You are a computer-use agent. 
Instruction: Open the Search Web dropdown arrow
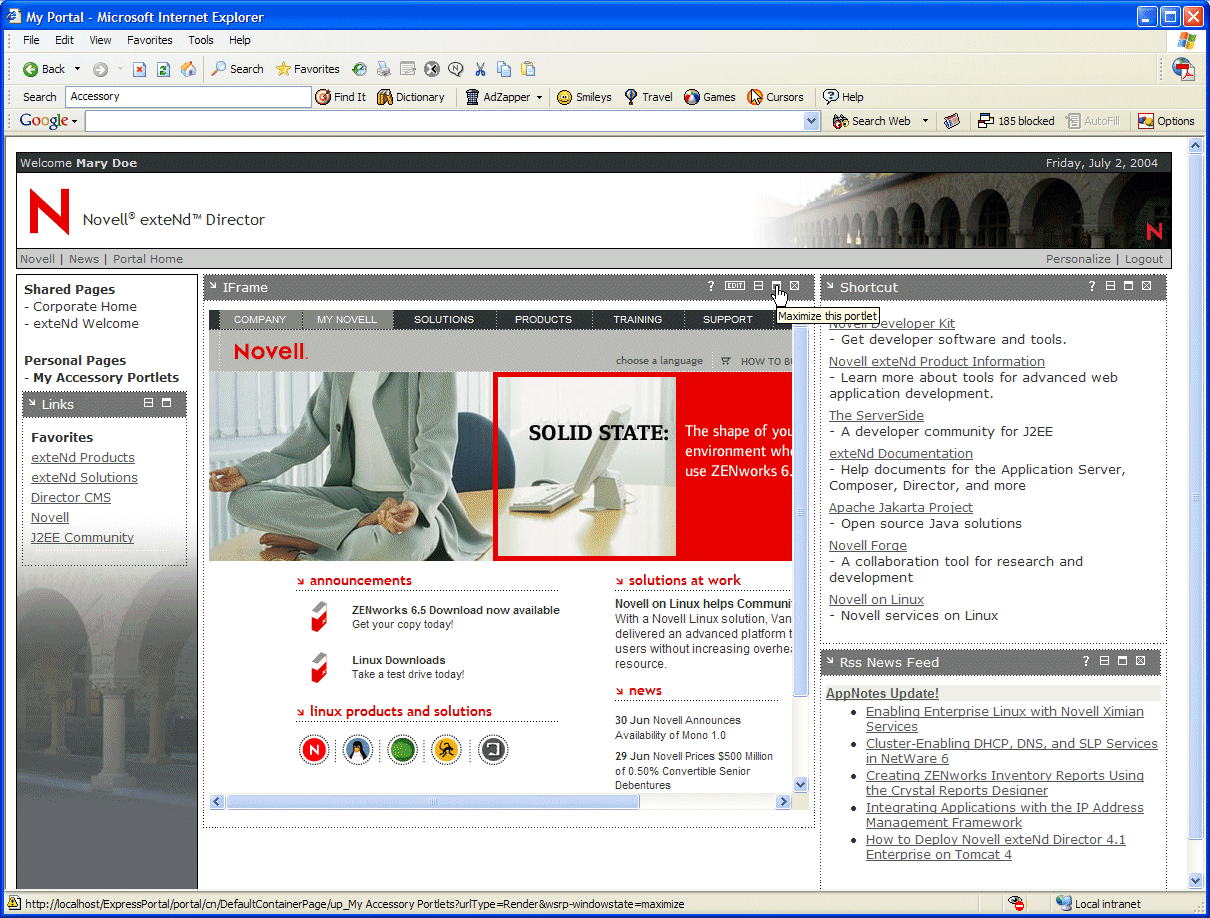925,121
